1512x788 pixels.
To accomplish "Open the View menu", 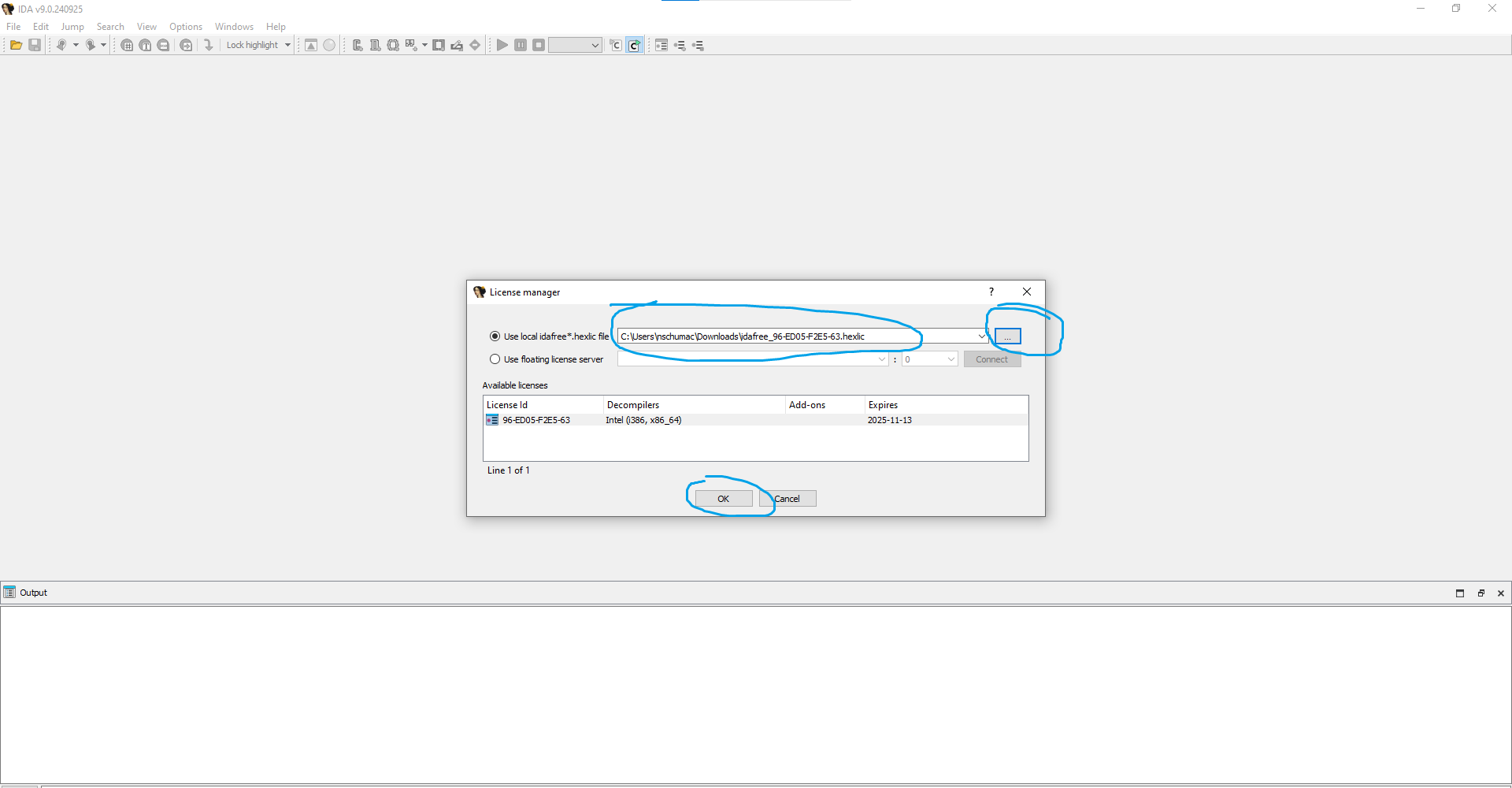I will (x=146, y=26).
